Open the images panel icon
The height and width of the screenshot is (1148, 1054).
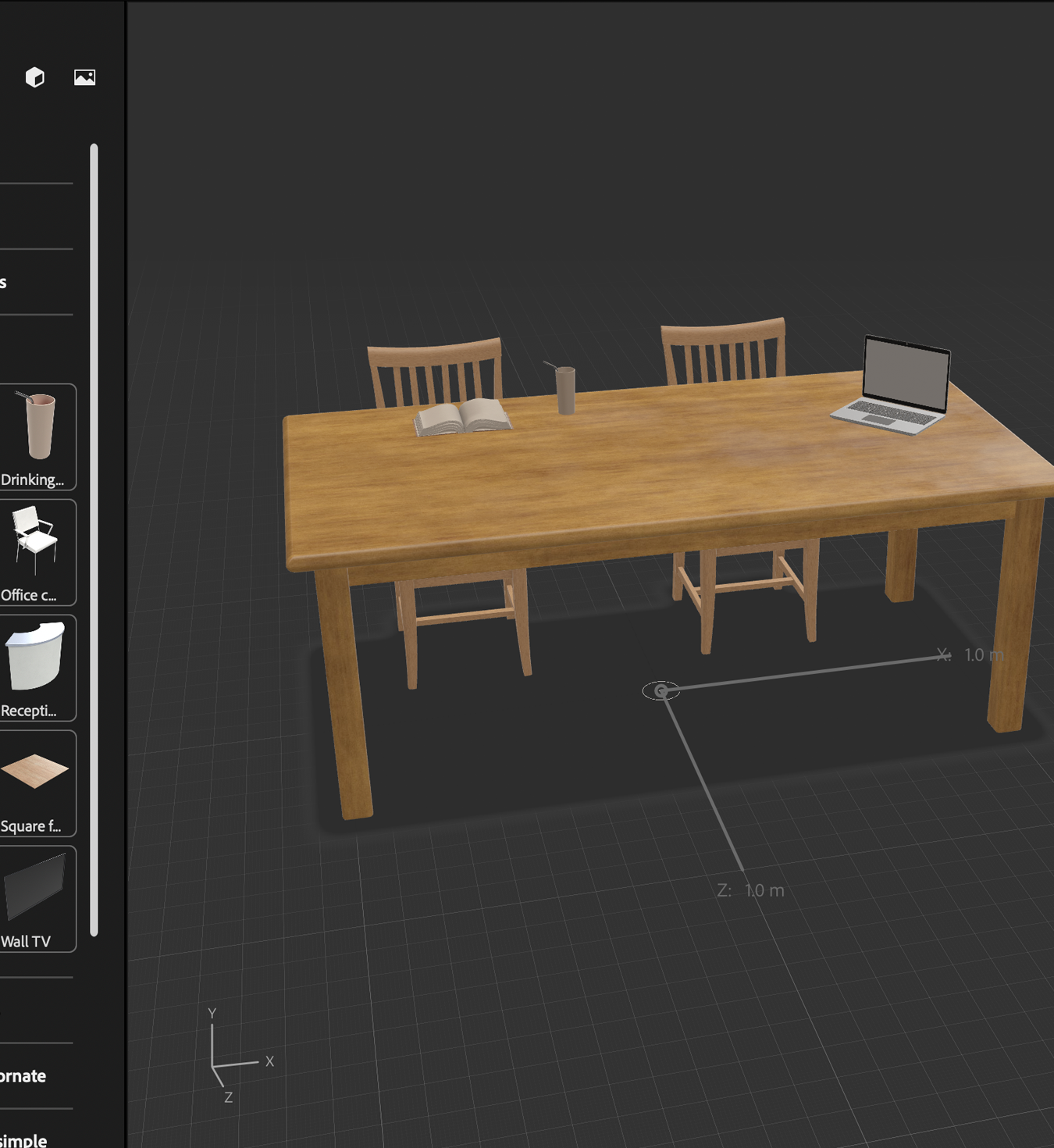tap(85, 77)
